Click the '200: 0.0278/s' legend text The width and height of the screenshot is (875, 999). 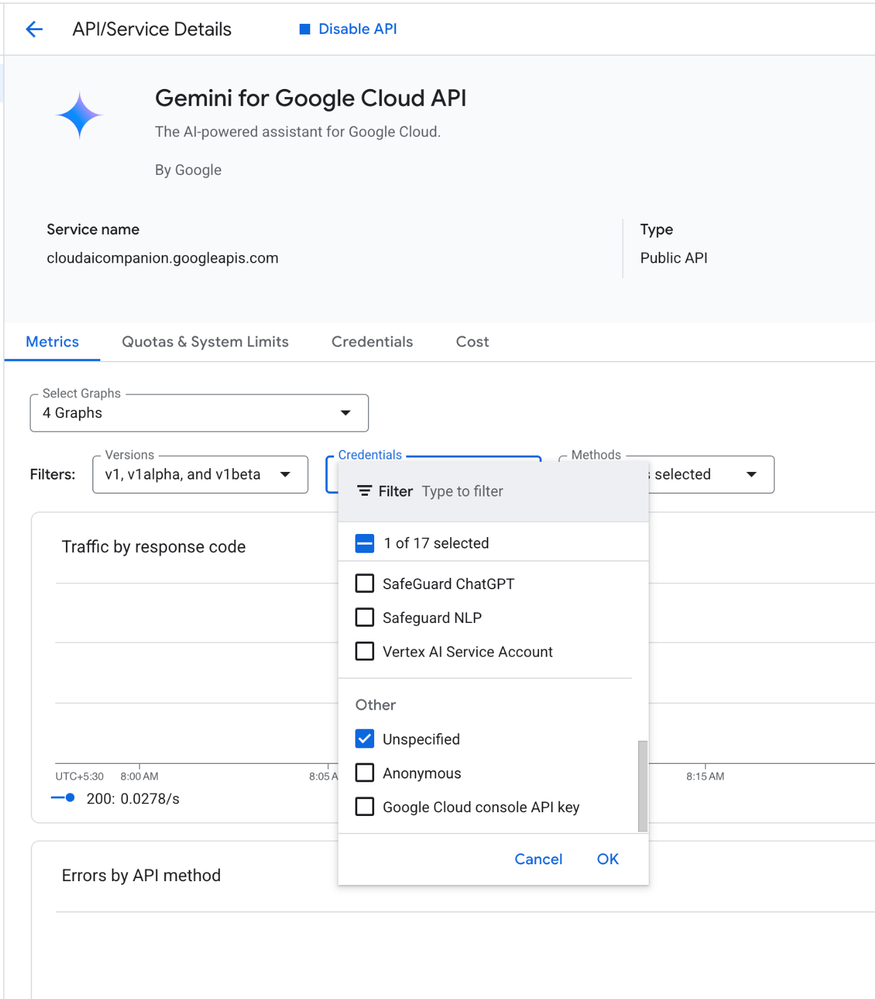pos(133,799)
